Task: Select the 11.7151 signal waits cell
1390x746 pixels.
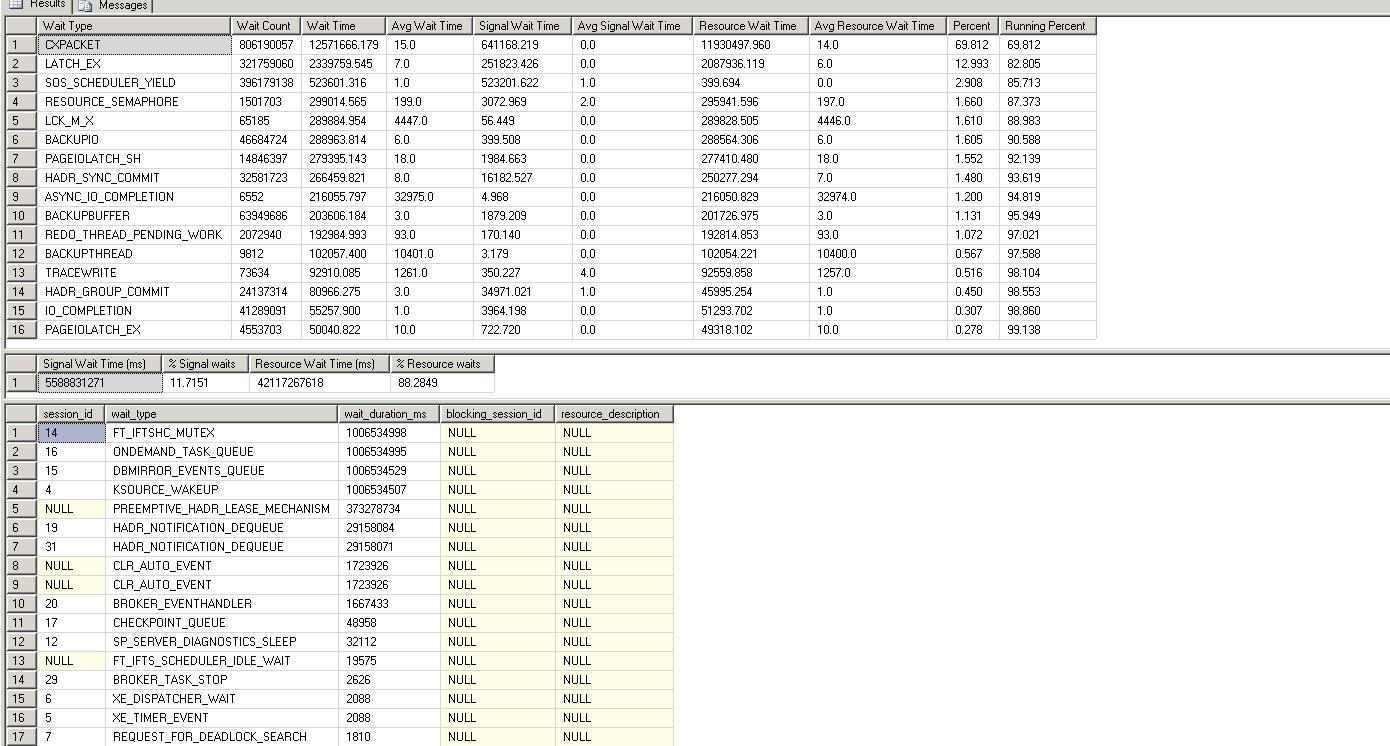Action: coord(205,383)
